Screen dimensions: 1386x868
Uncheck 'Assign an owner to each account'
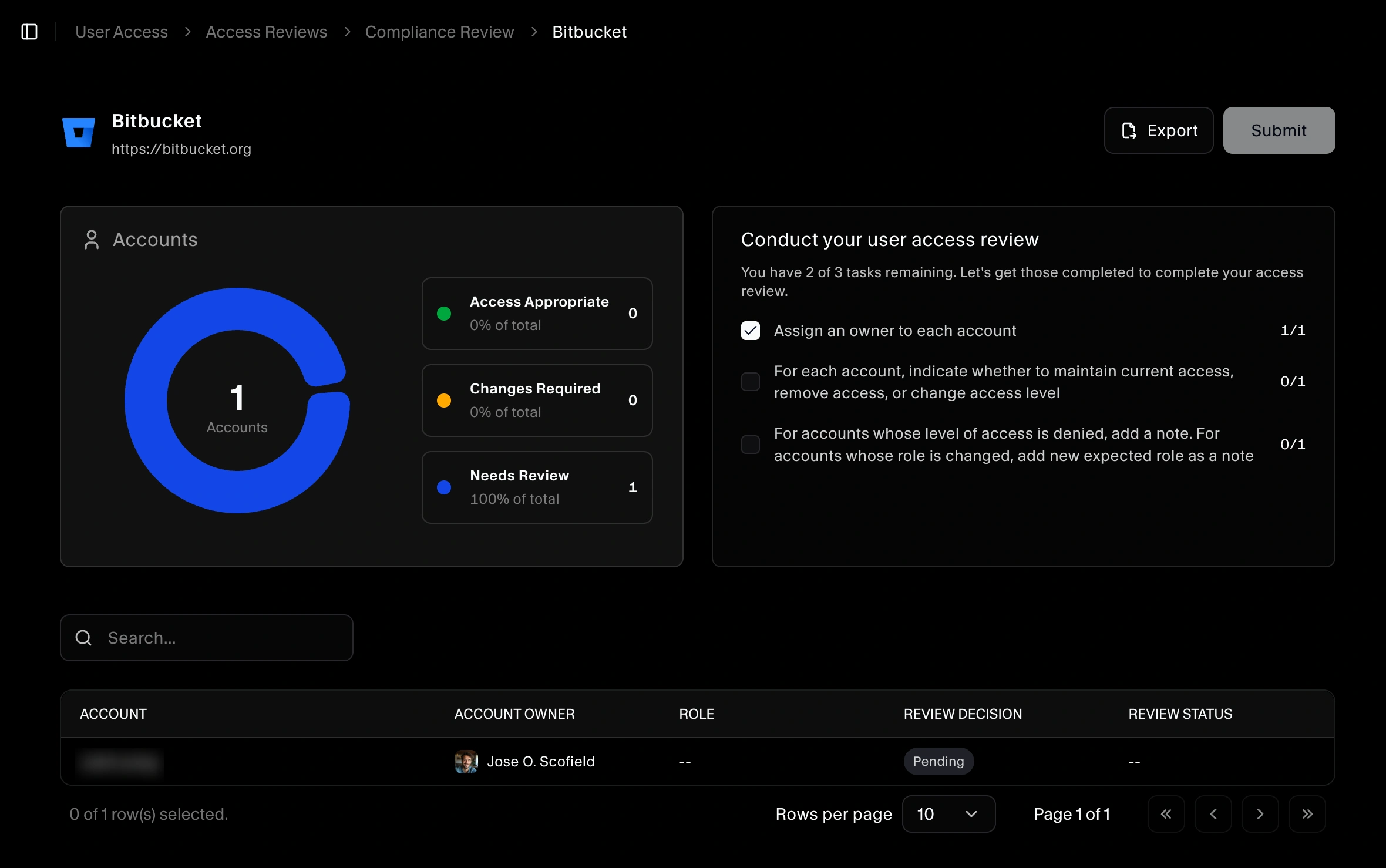(750, 330)
